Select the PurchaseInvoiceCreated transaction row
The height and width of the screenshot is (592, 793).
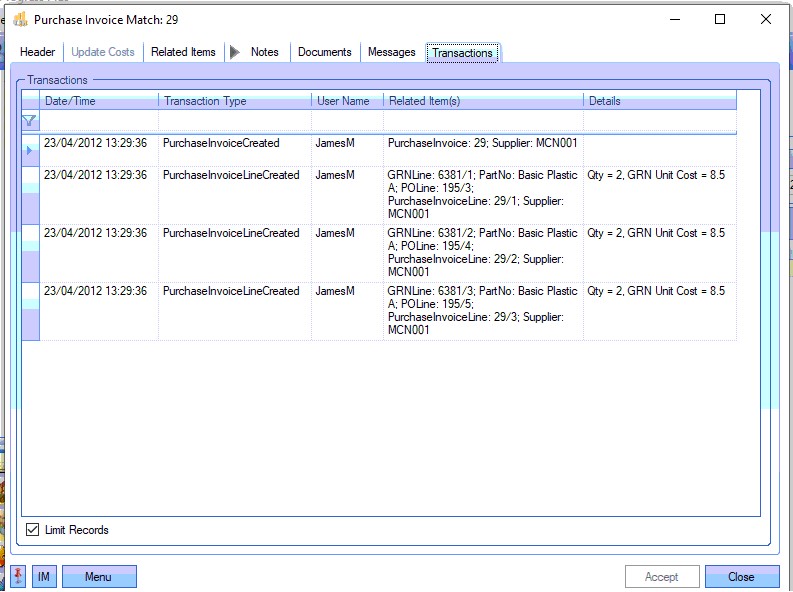(221, 143)
